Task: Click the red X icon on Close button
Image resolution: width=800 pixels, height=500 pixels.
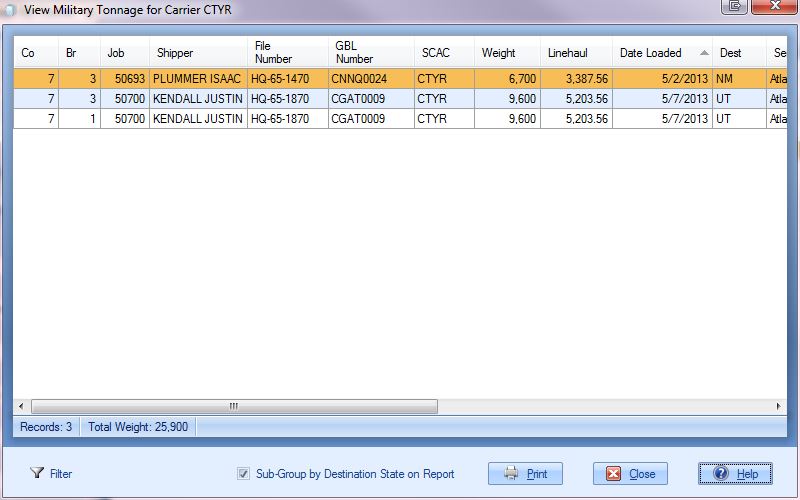Action: (x=614, y=474)
